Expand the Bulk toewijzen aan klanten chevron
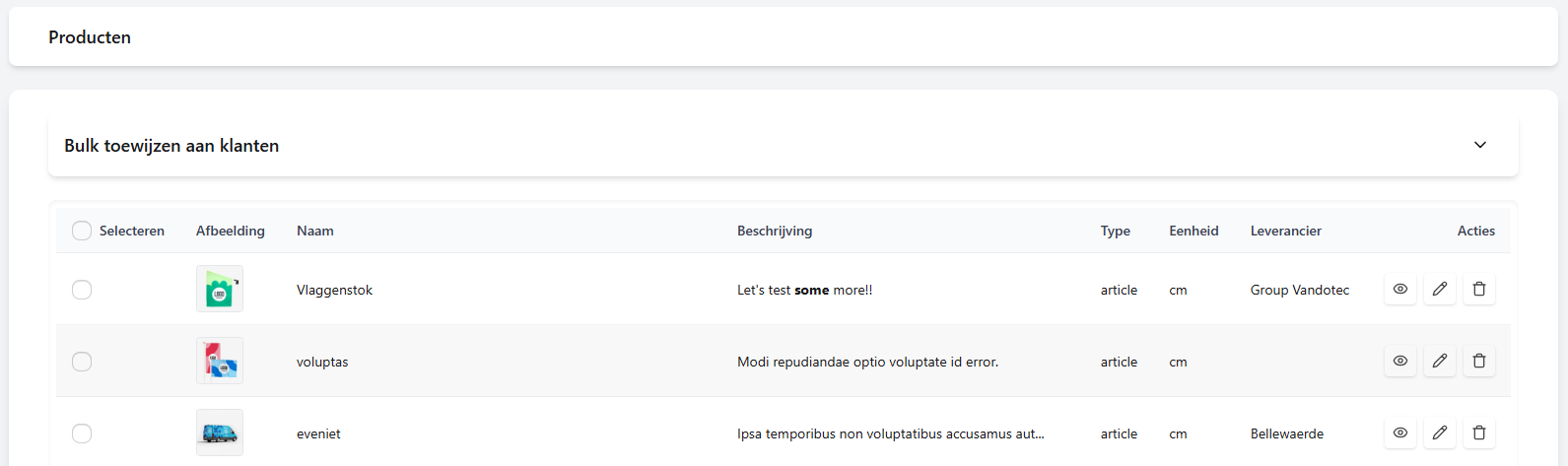The height and width of the screenshot is (466, 1568). point(1480,145)
